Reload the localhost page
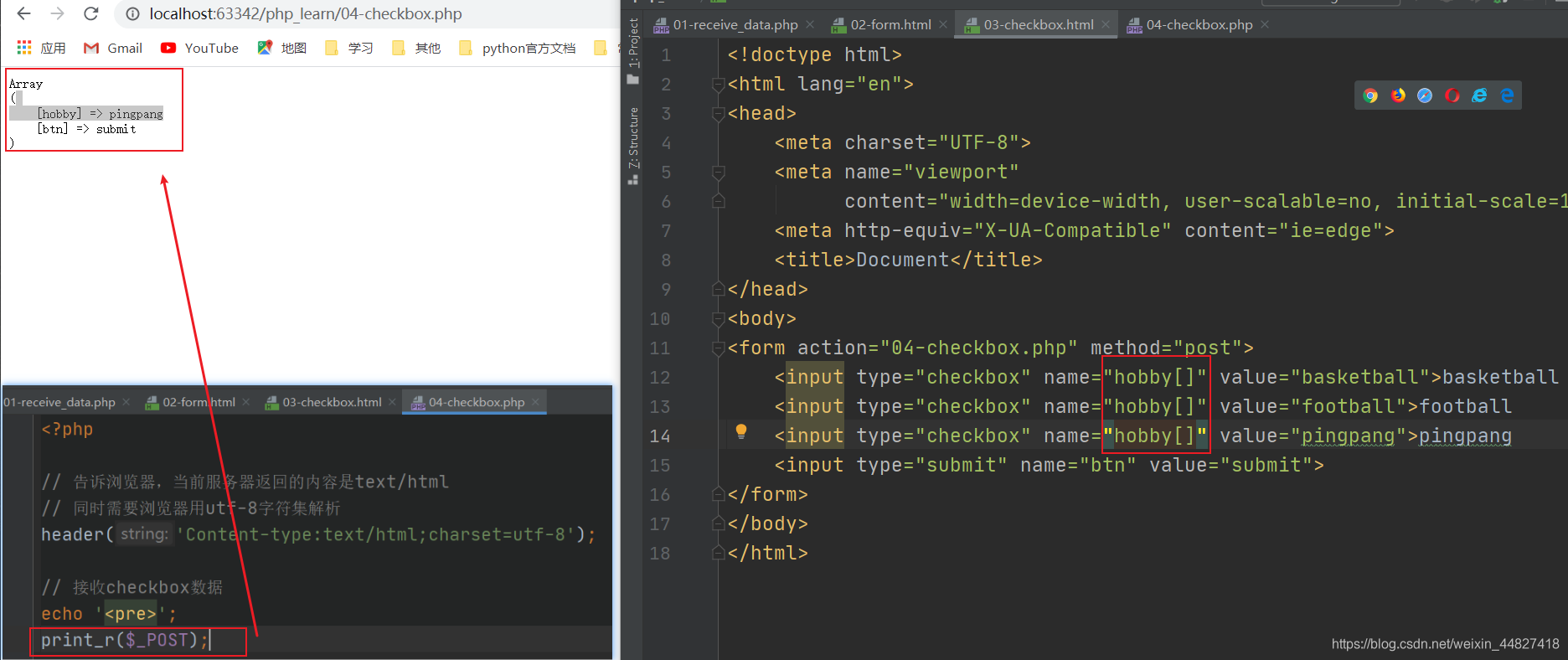1568x660 pixels. [x=91, y=13]
